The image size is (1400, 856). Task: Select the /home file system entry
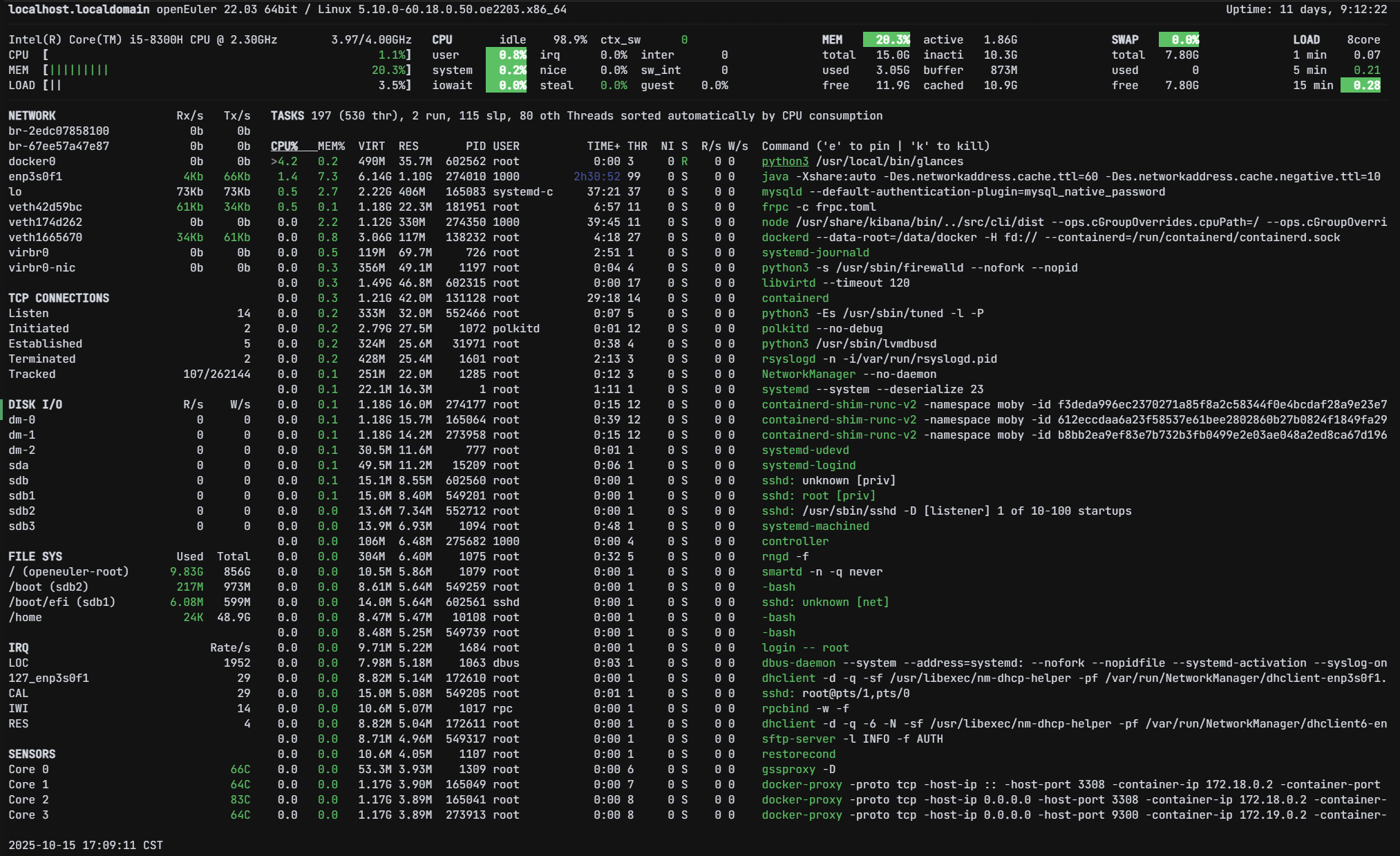coord(25,617)
